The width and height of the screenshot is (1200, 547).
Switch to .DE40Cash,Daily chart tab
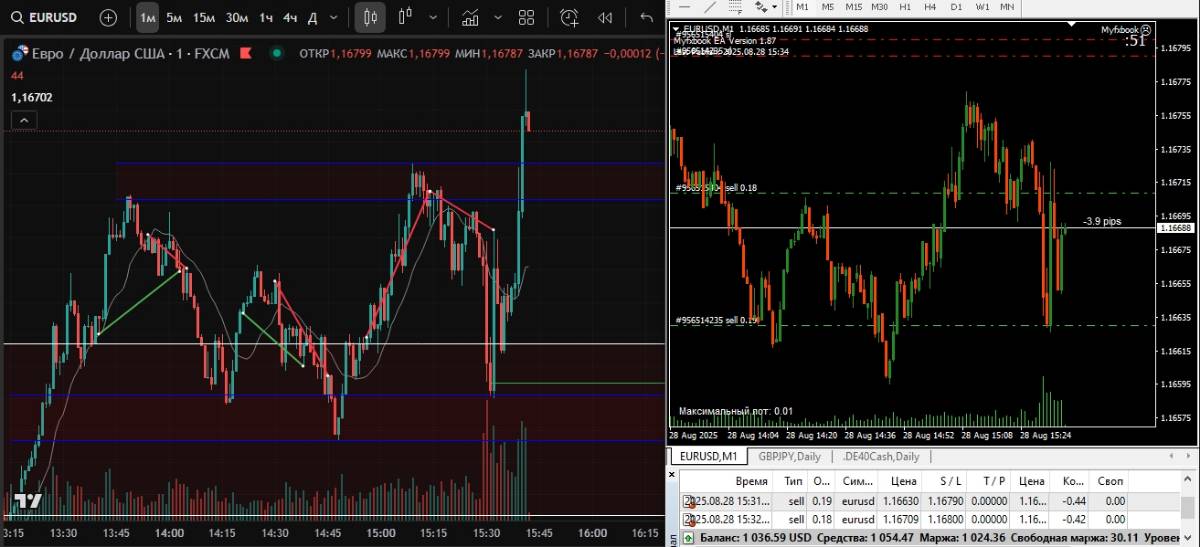(x=880, y=456)
